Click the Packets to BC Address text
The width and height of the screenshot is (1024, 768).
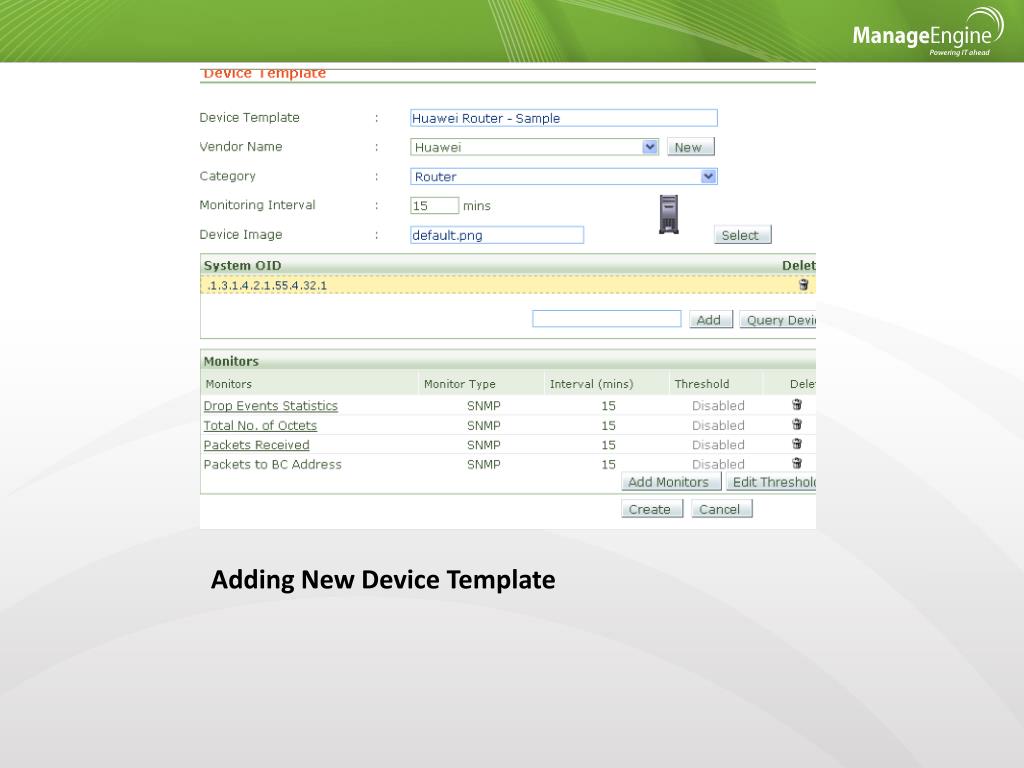tap(272, 464)
